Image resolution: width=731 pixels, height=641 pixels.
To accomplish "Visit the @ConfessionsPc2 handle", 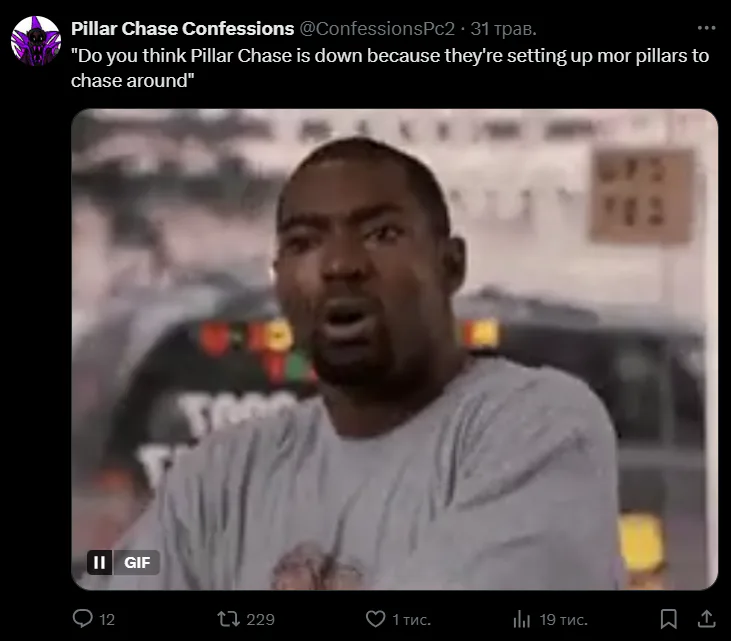I will [377, 29].
